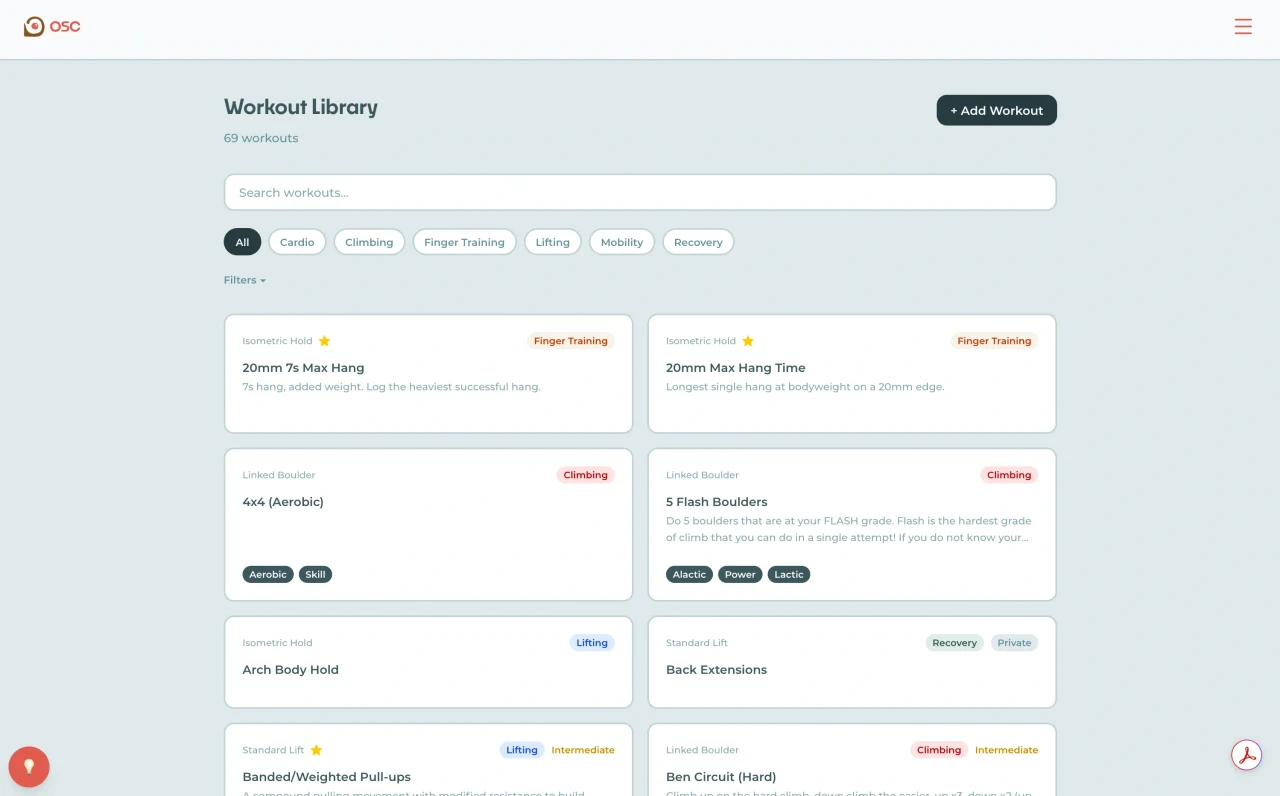Open the Banded/Weighted Pull-ups workout
This screenshot has width=1280, height=796.
click(428, 760)
